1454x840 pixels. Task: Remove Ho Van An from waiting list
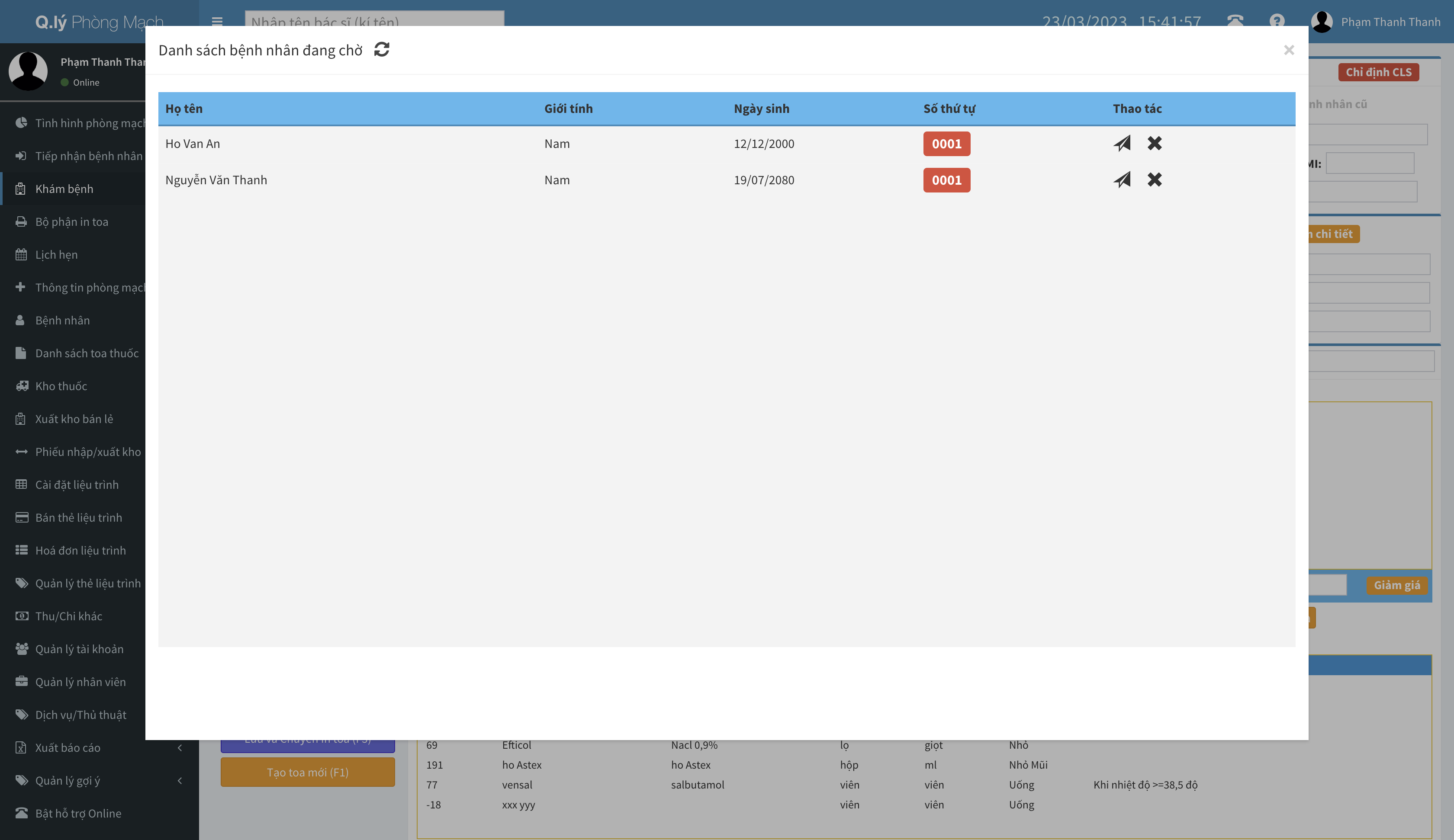click(x=1155, y=143)
